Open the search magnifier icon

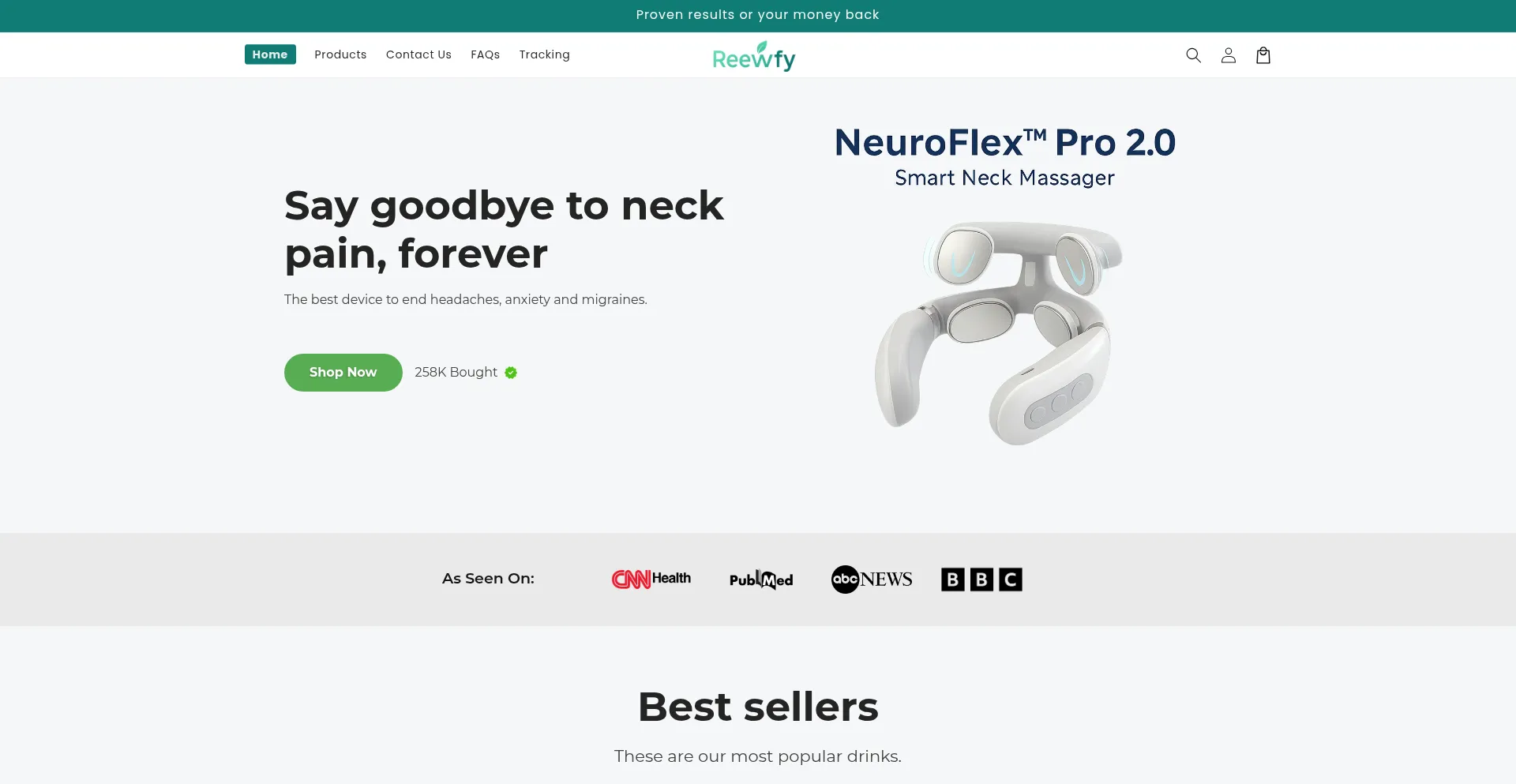pyautogui.click(x=1193, y=55)
